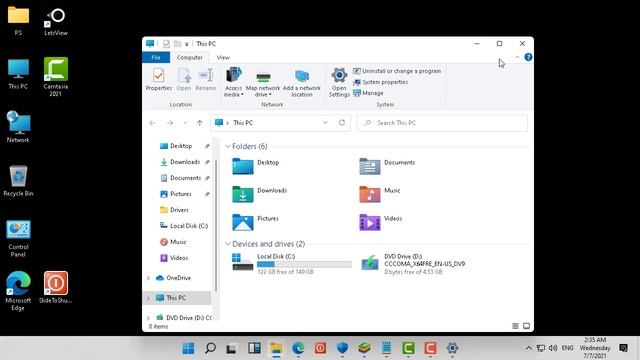Click Camtasia 2021 desktop icon
Viewport: 640px width, 360px height.
pos(56,77)
